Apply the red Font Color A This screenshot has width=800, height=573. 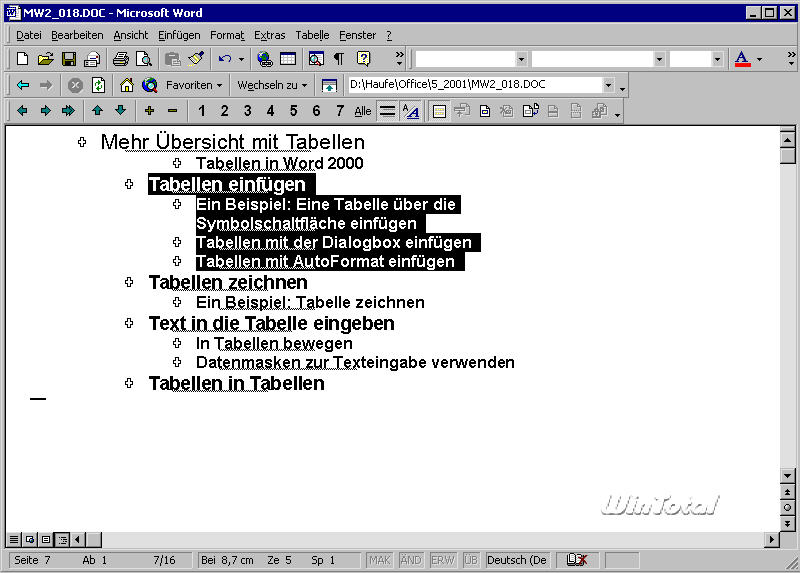coord(742,60)
